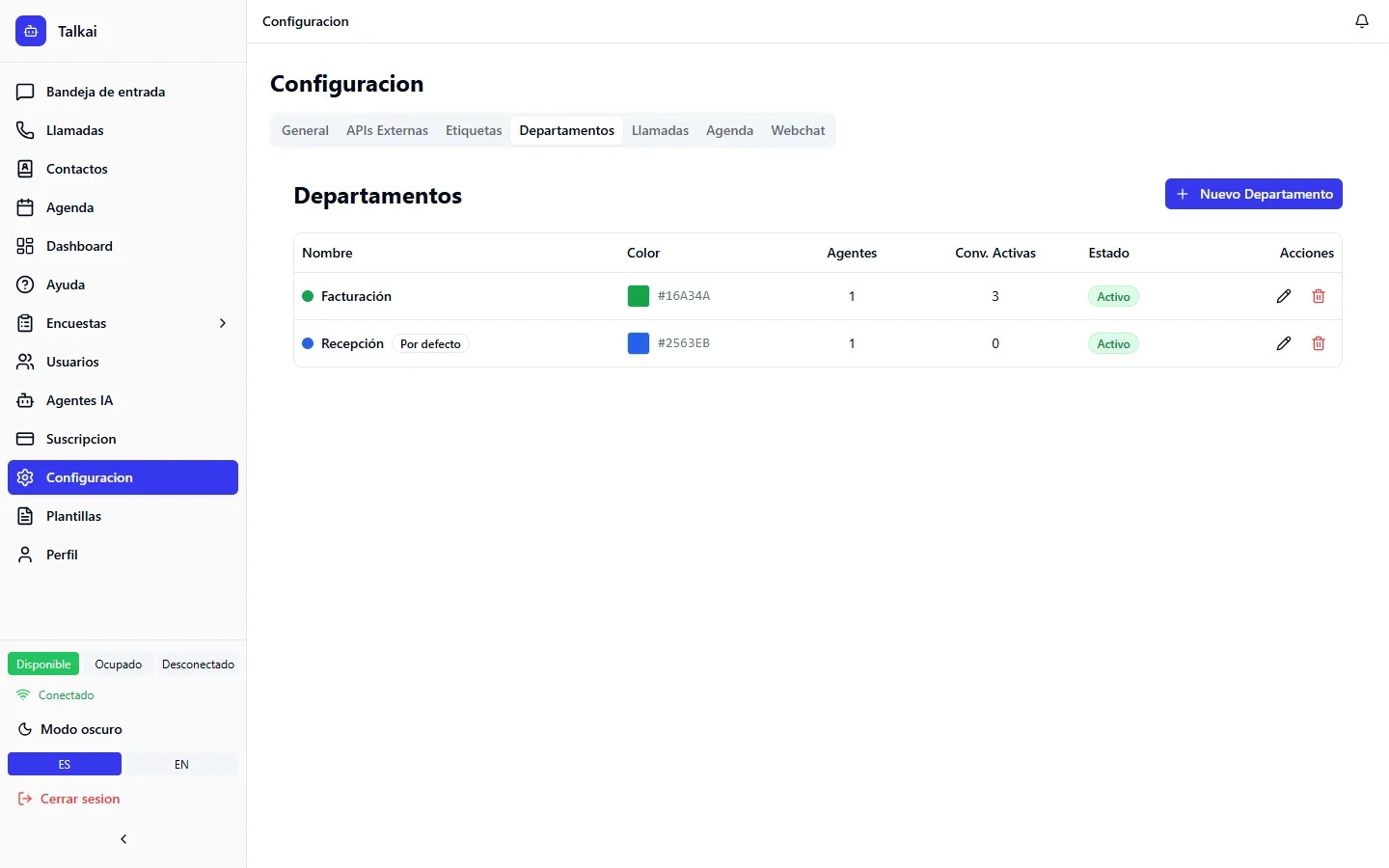This screenshot has height=868, width=1389.
Task: Open Agentes IA in the sidebar
Action: (123, 400)
